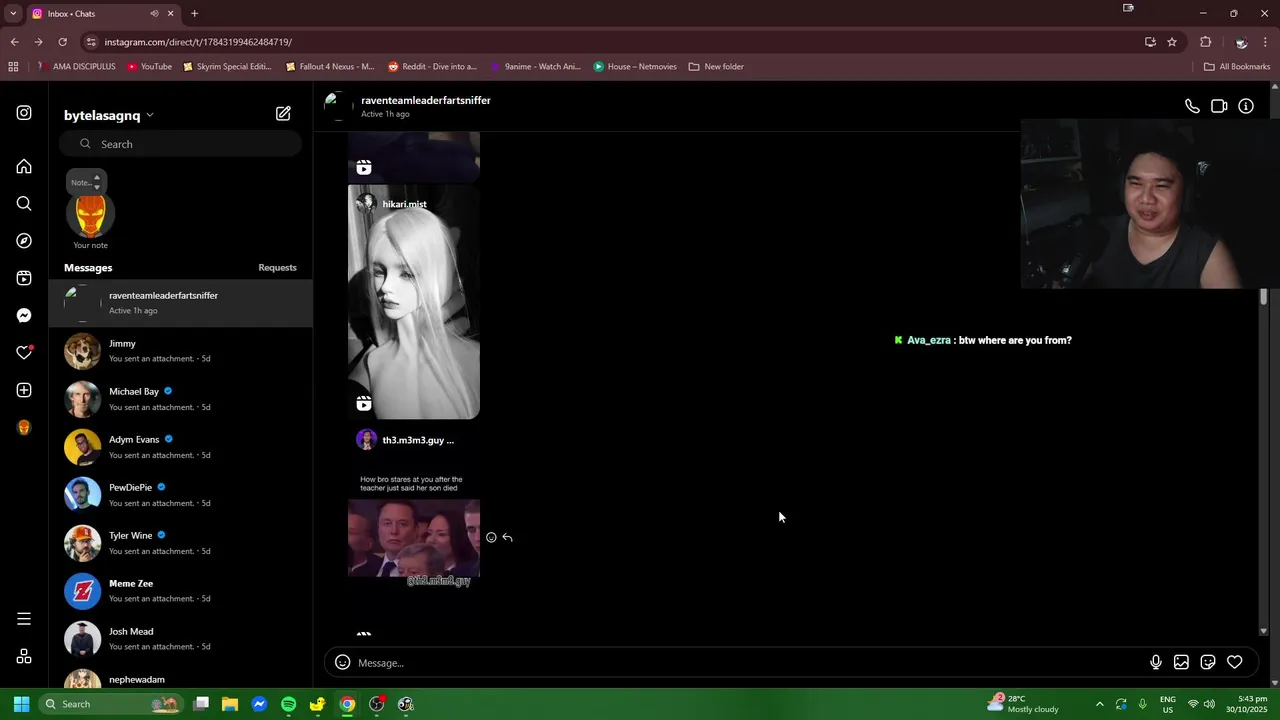Open Instagram logo home link
1280x720 pixels.
click(24, 113)
